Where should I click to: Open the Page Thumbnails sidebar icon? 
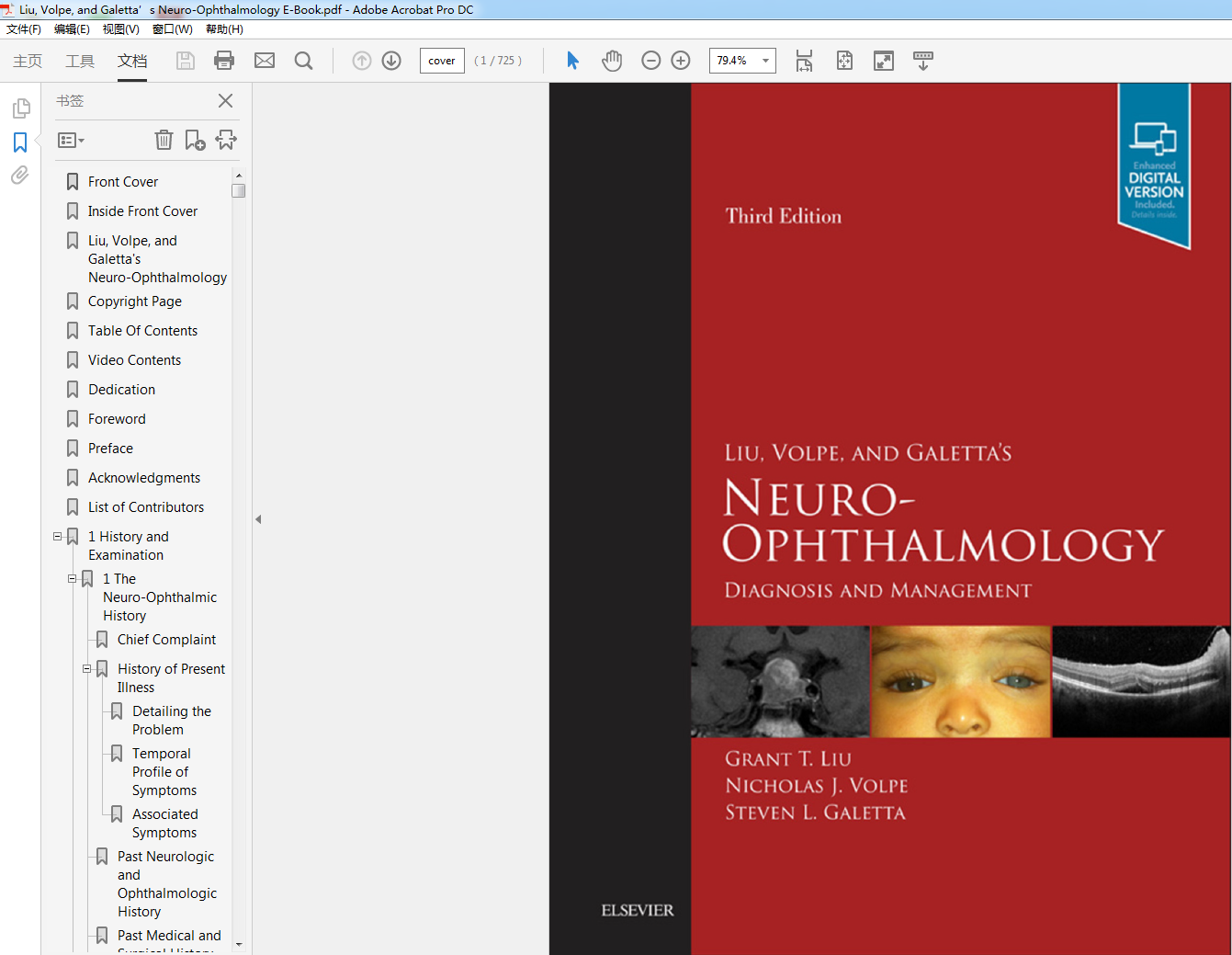(x=20, y=109)
